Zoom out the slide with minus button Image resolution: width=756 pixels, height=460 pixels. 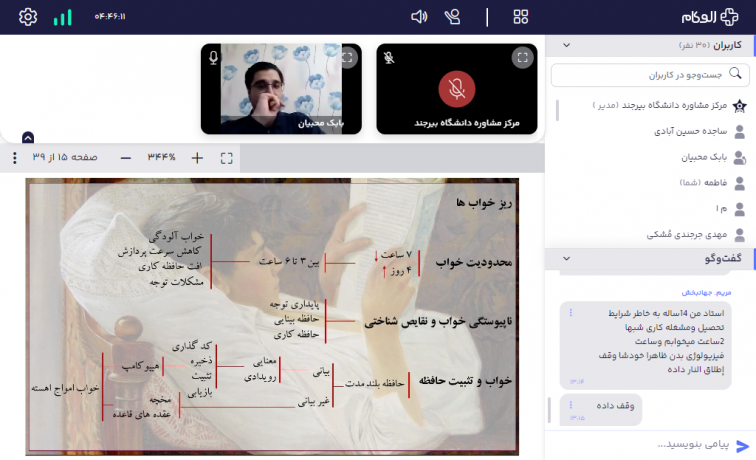(x=126, y=158)
